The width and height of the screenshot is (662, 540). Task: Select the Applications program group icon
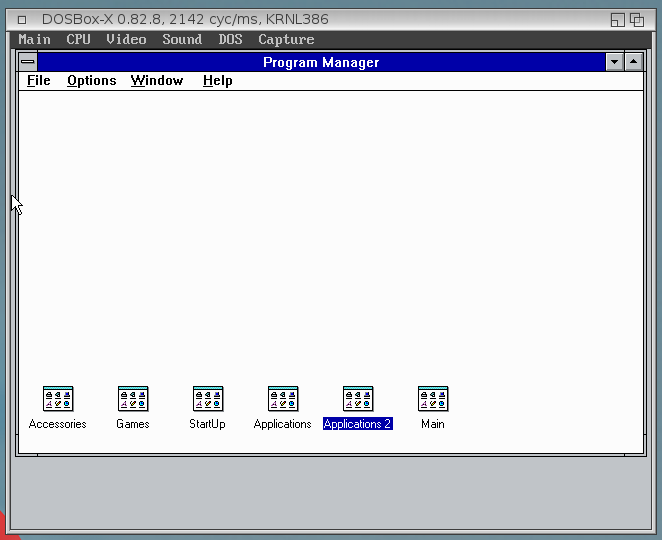[x=283, y=399]
